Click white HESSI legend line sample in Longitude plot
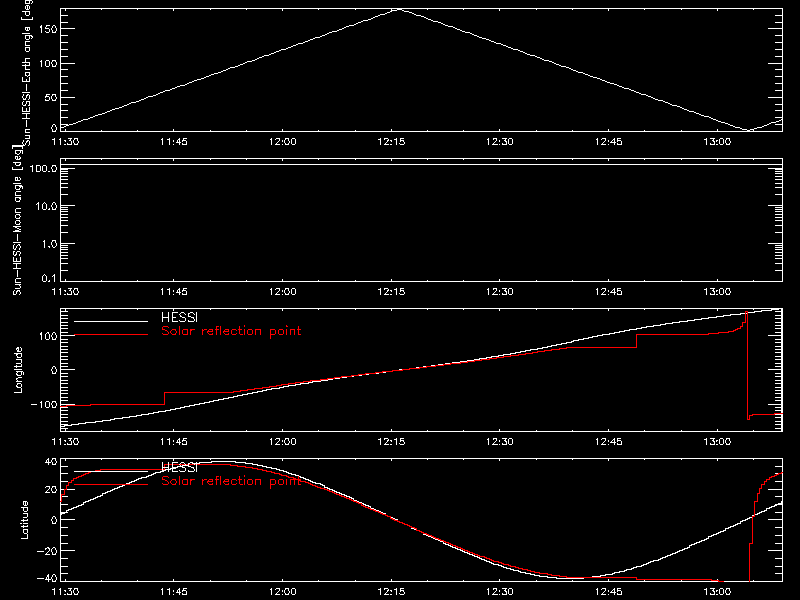The width and height of the screenshot is (800, 600). click(111, 321)
